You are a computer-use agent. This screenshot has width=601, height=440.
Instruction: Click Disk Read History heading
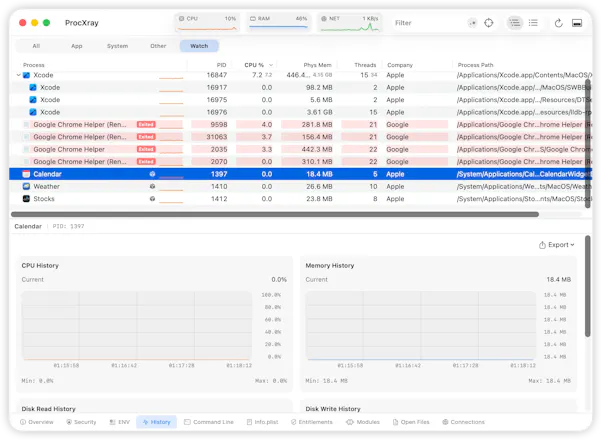pyautogui.click(x=49, y=409)
